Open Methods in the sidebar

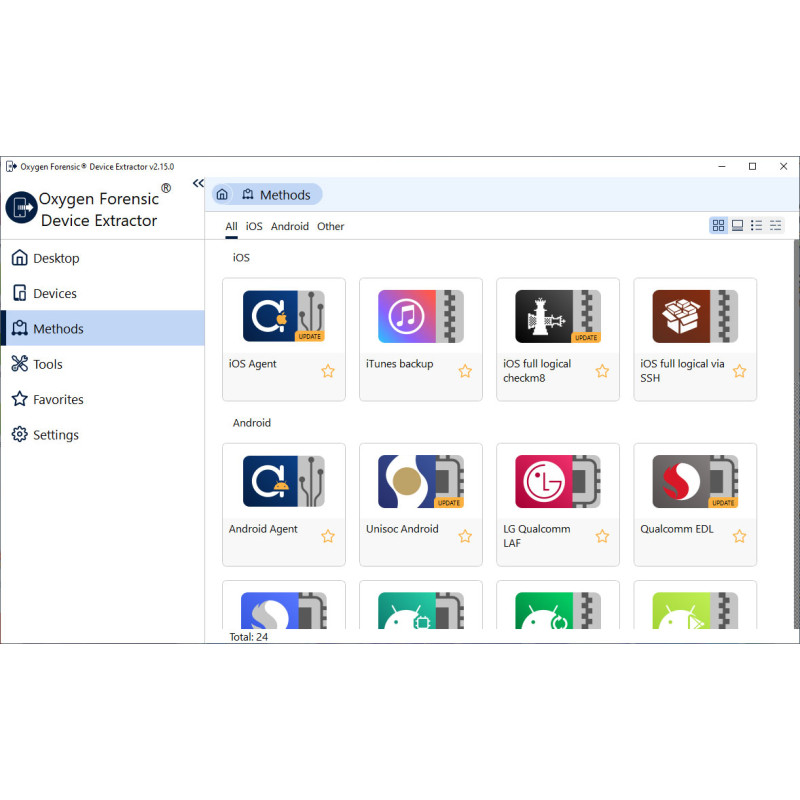click(x=102, y=329)
